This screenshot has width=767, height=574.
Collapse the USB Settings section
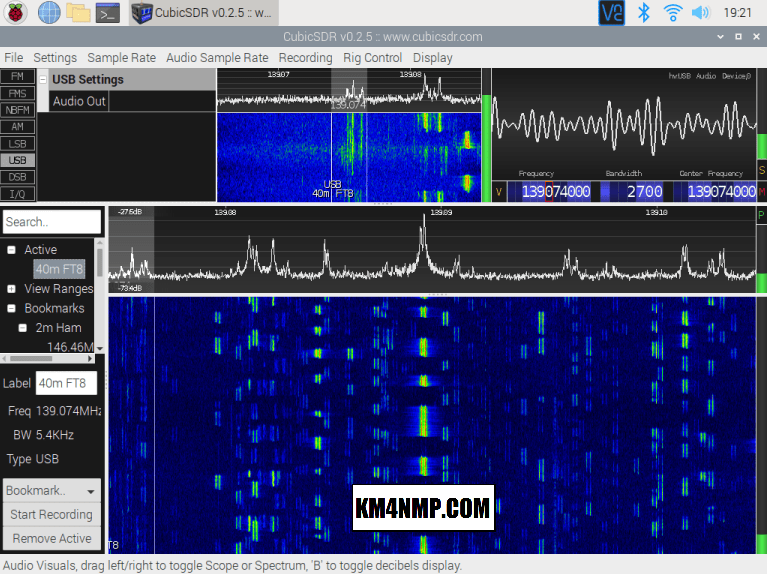coord(43,80)
